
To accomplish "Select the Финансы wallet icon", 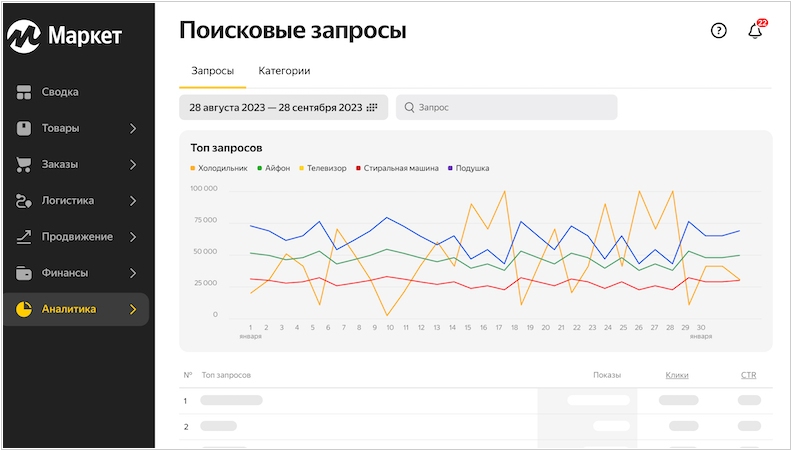I will [x=24, y=273].
